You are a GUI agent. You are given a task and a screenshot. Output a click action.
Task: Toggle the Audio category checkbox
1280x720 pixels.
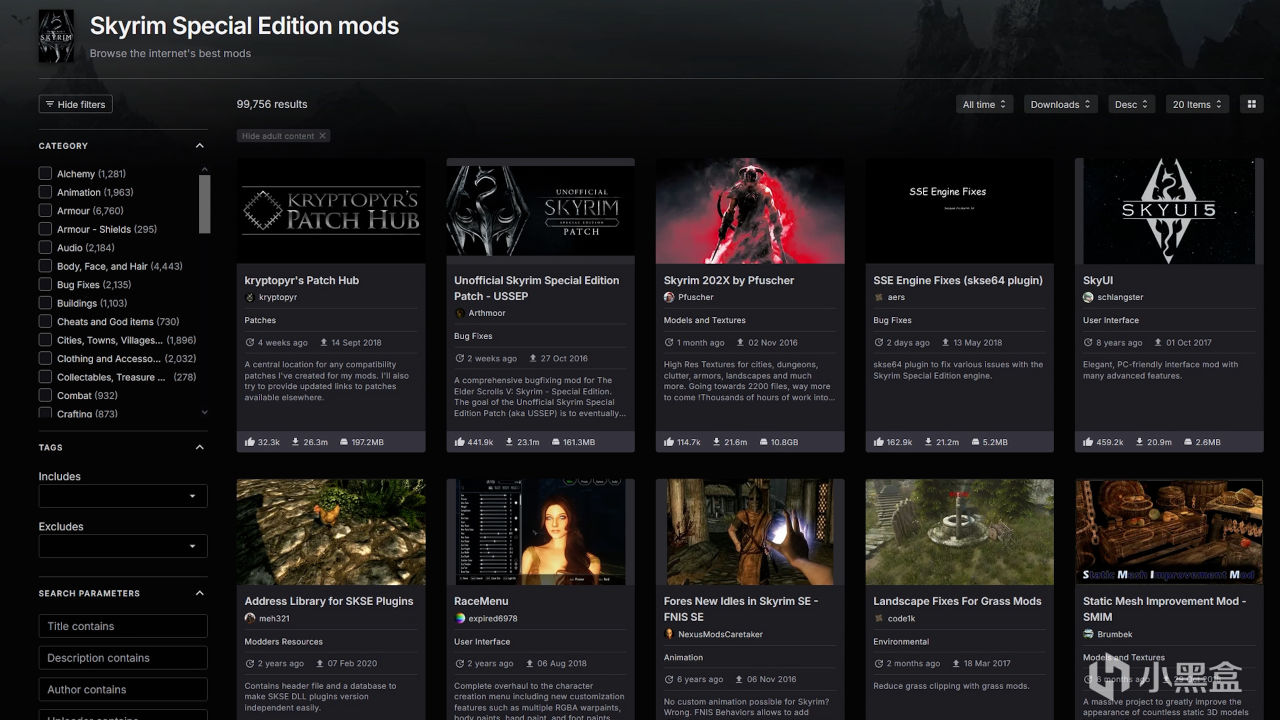[x=45, y=247]
